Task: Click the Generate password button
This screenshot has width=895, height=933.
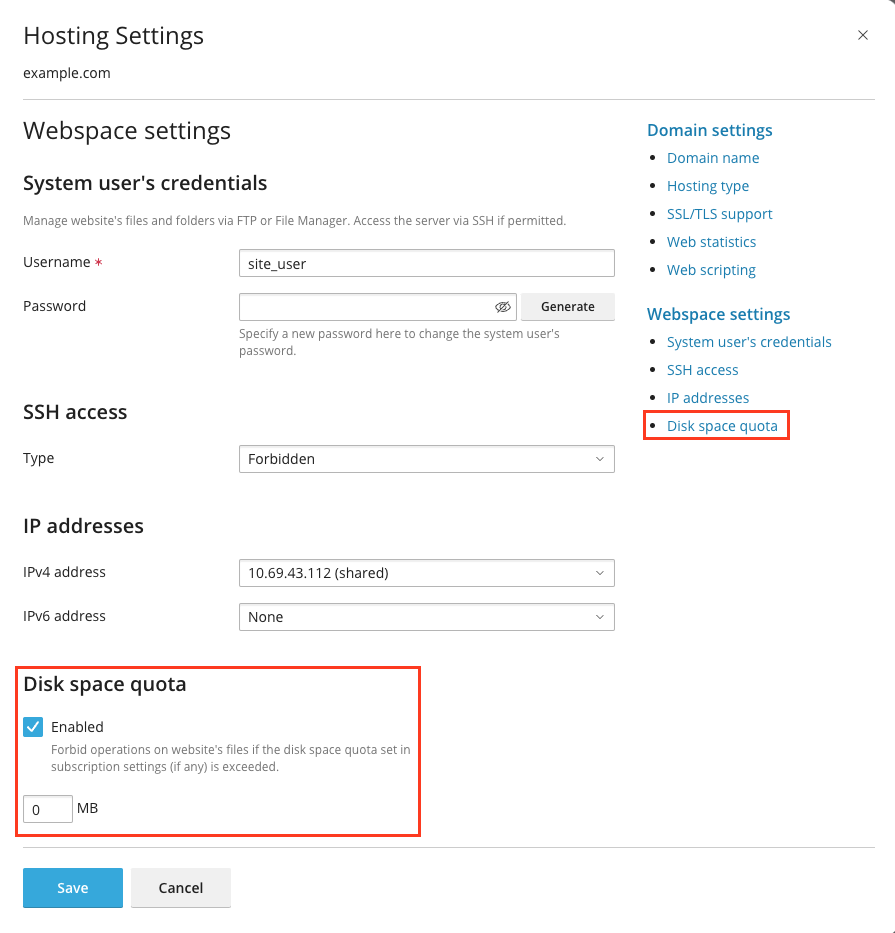Action: point(567,307)
